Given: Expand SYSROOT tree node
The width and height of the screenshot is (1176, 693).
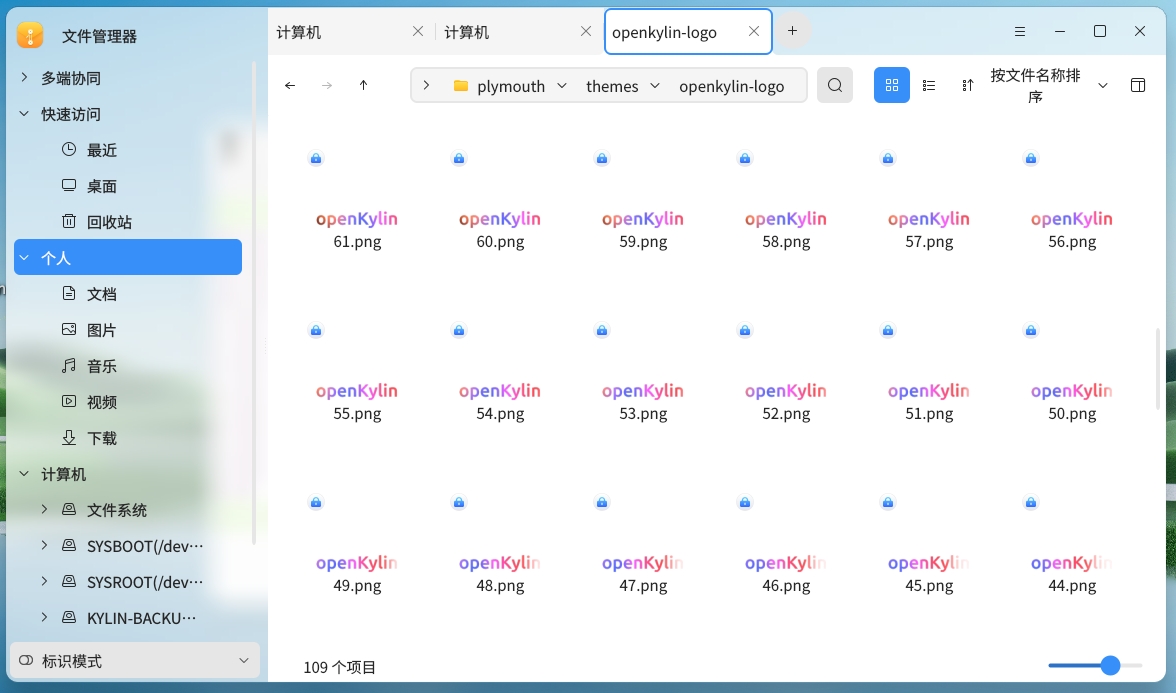Looking at the screenshot, I should coord(44,581).
